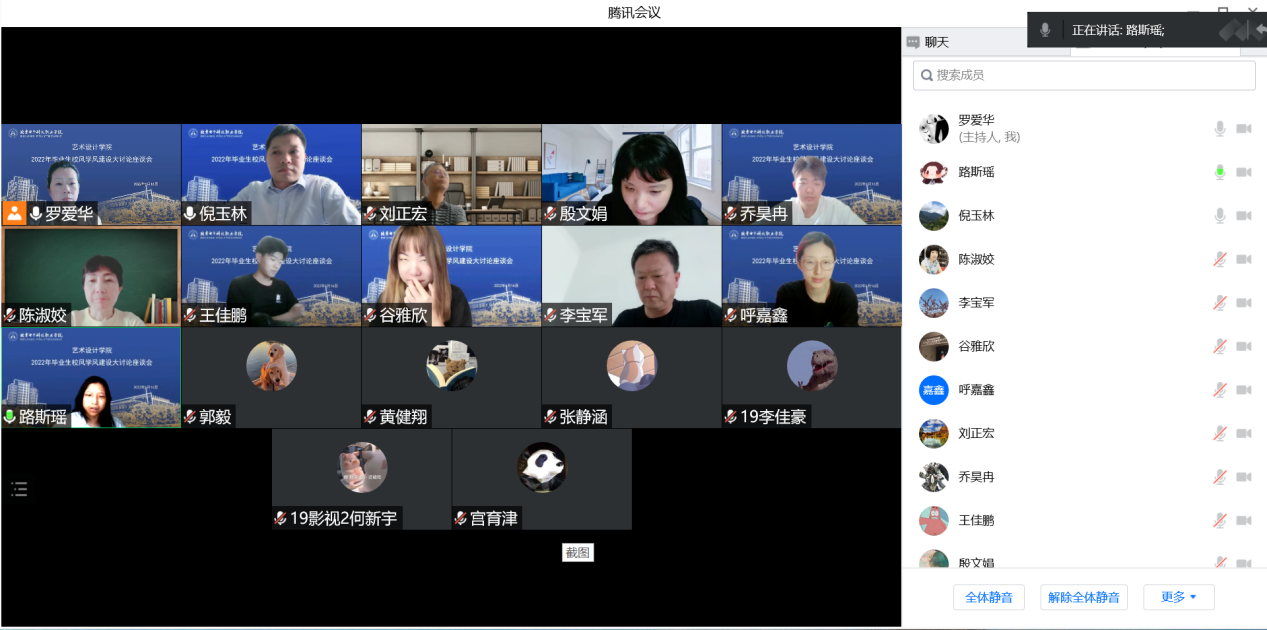1267x630 pixels.
Task: Switch to the 聊天 chat tab
Action: coord(928,42)
